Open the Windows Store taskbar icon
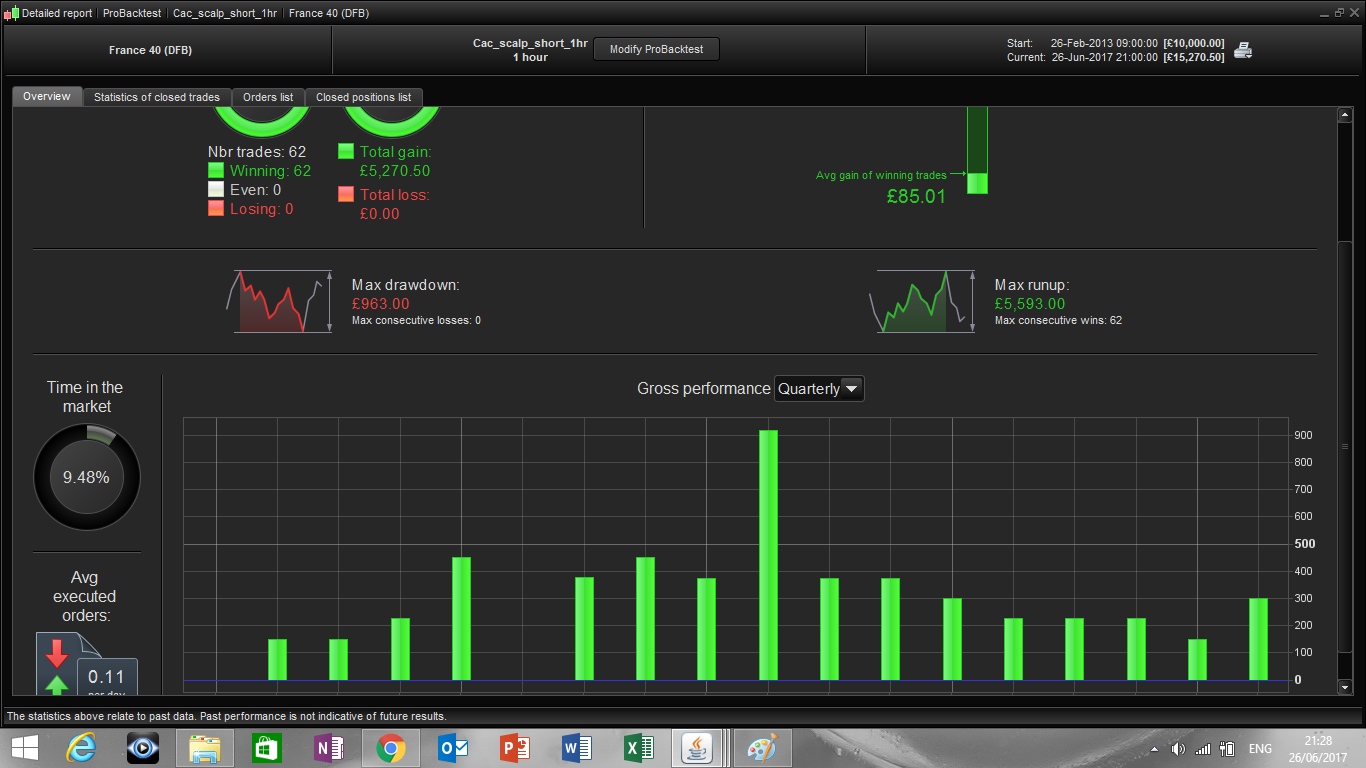The image size is (1366, 768). [267, 748]
